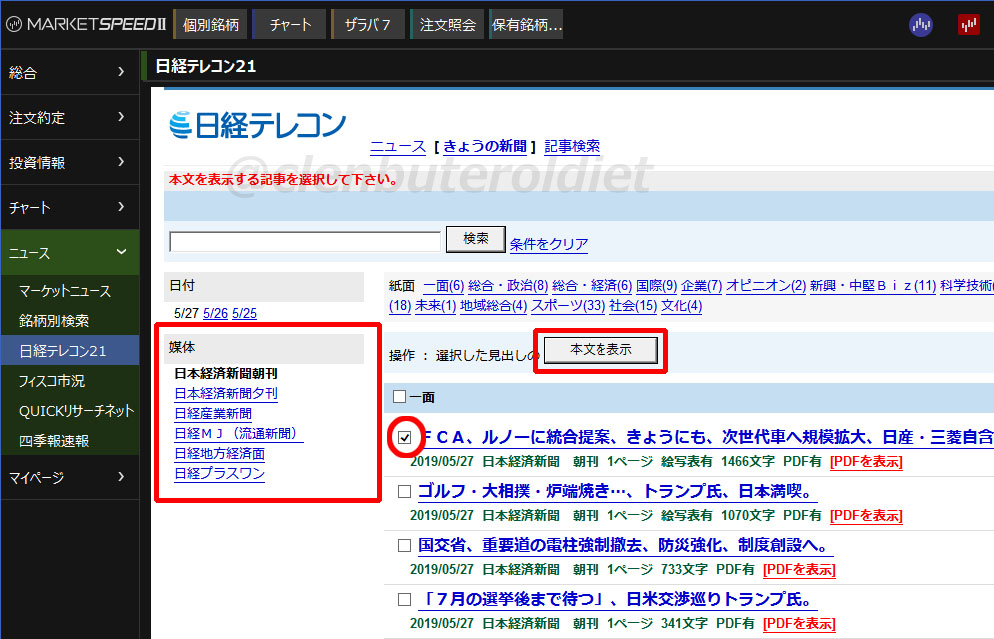This screenshot has width=994, height=639.
Task: Check the 国交省 article checkbox
Action: (404, 545)
